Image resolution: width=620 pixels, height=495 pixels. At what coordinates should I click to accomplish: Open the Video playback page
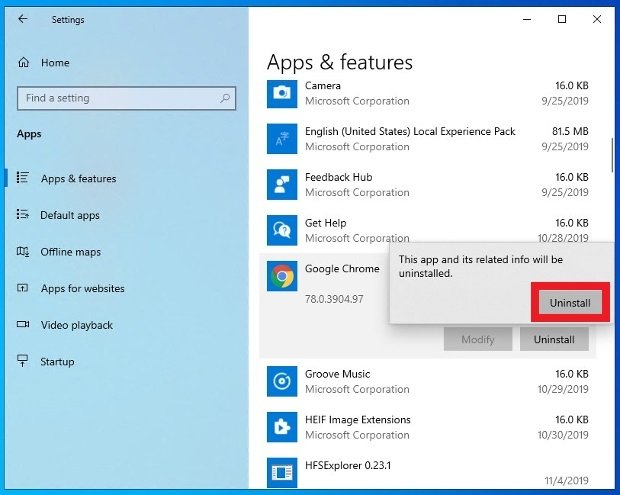coord(77,325)
